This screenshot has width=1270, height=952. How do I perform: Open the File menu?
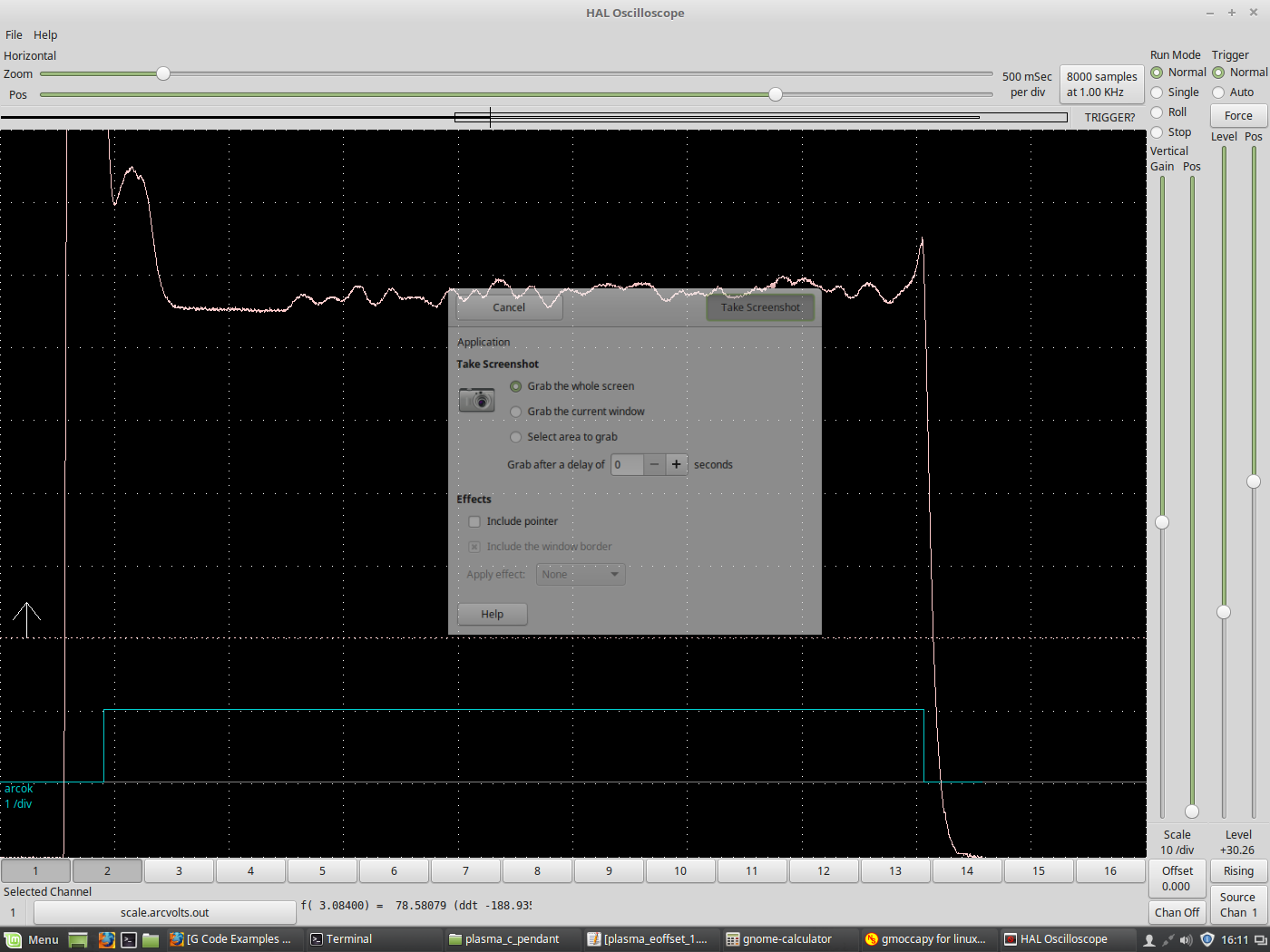pyautogui.click(x=14, y=35)
